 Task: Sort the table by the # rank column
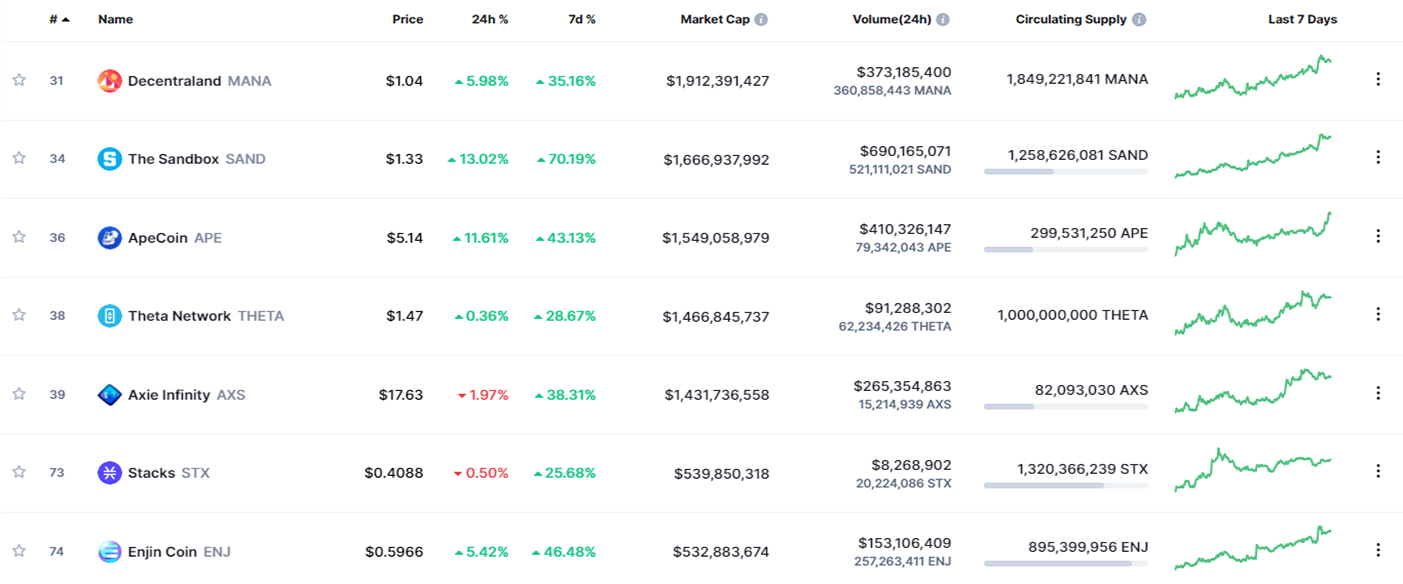59,20
